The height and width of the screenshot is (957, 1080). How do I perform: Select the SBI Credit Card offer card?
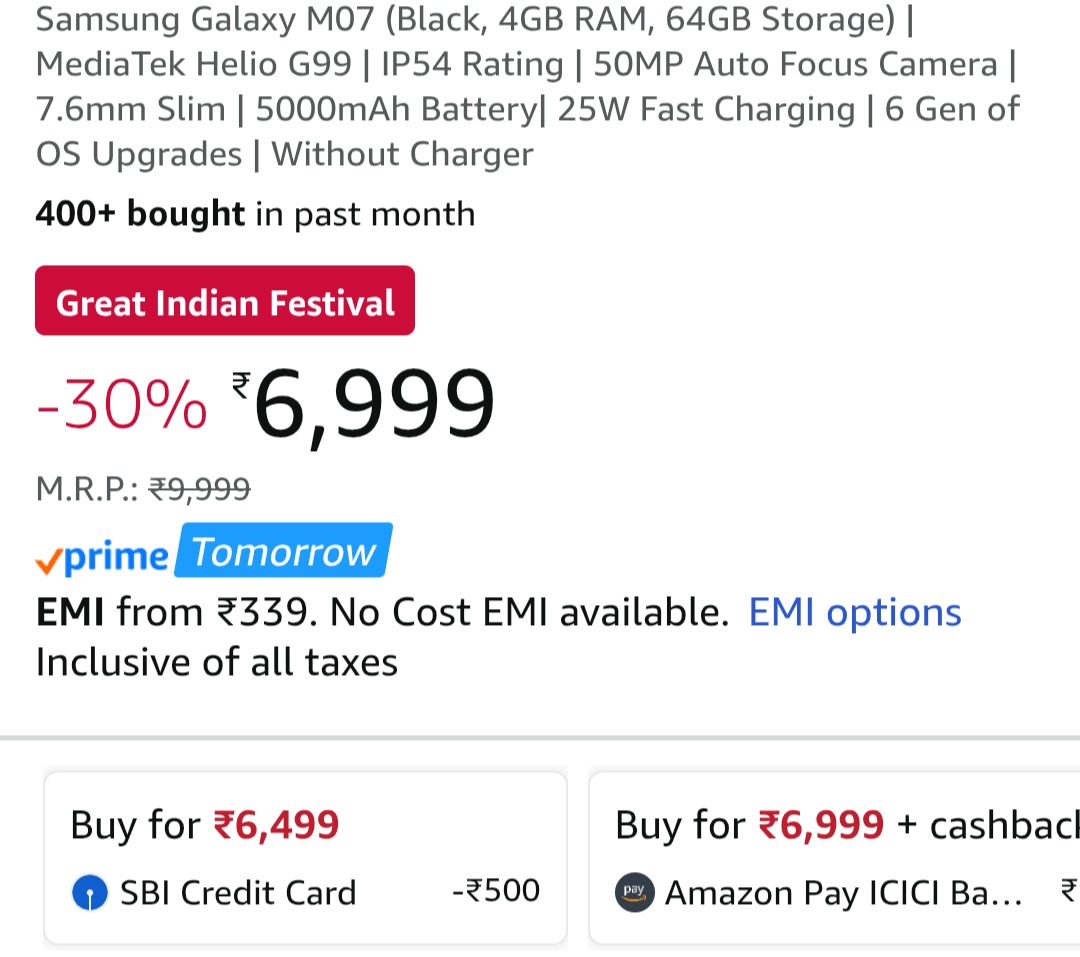click(x=305, y=857)
